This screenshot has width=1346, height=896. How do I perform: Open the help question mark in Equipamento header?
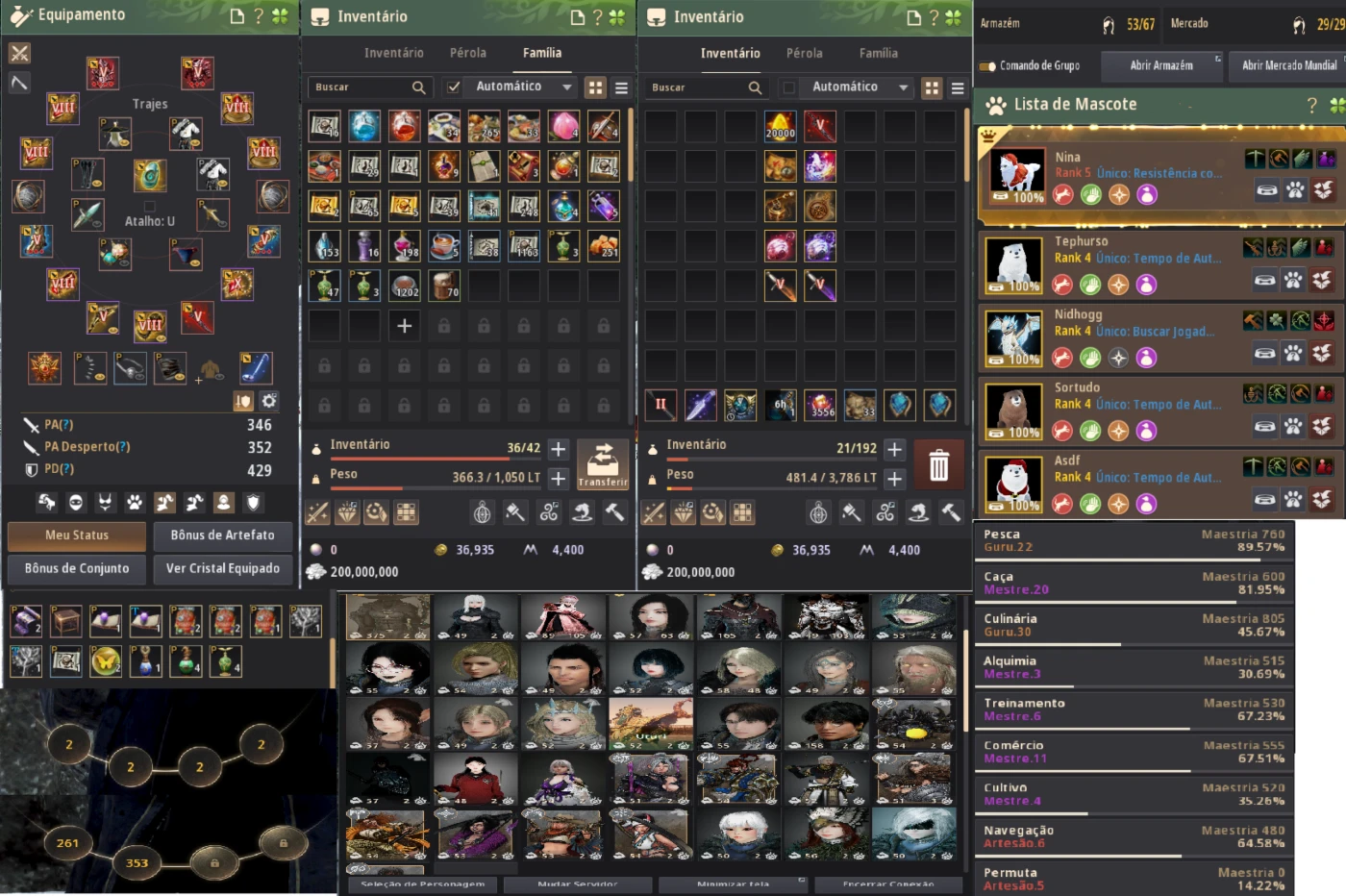[259, 16]
